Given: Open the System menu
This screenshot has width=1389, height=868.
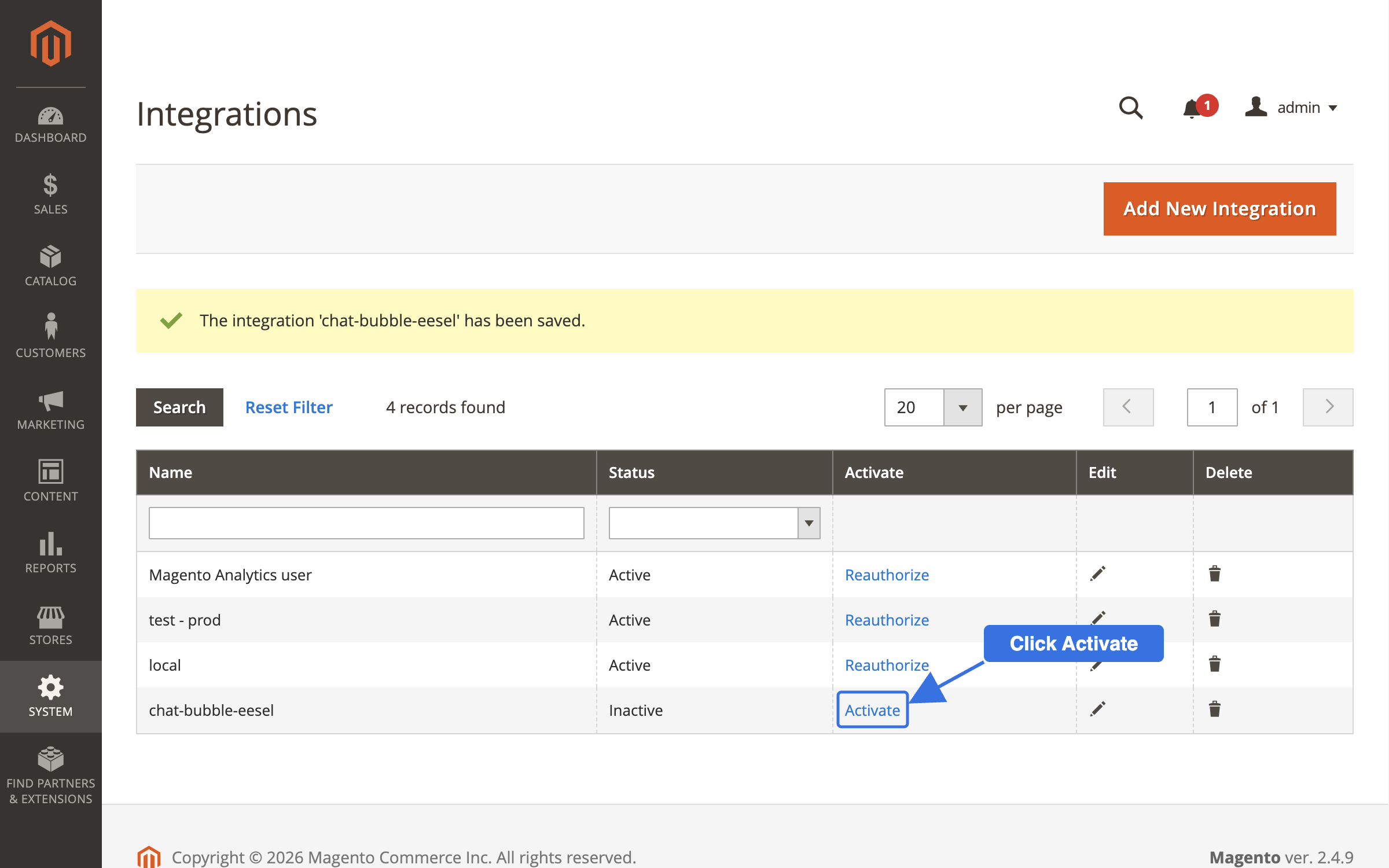Looking at the screenshot, I should [x=51, y=697].
